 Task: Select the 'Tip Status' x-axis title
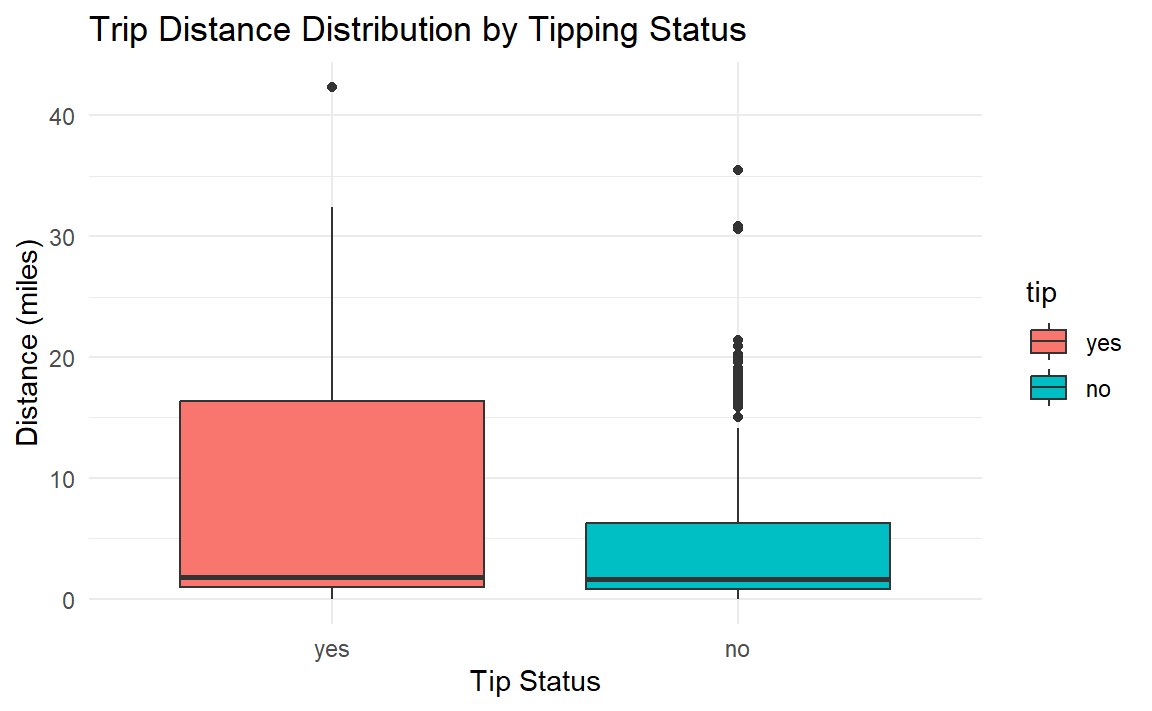pos(535,682)
